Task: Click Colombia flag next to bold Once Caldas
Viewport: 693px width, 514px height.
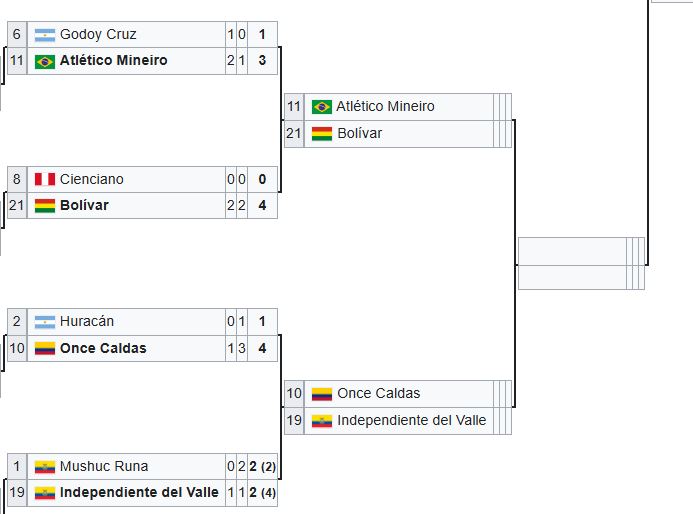Action: point(44,349)
